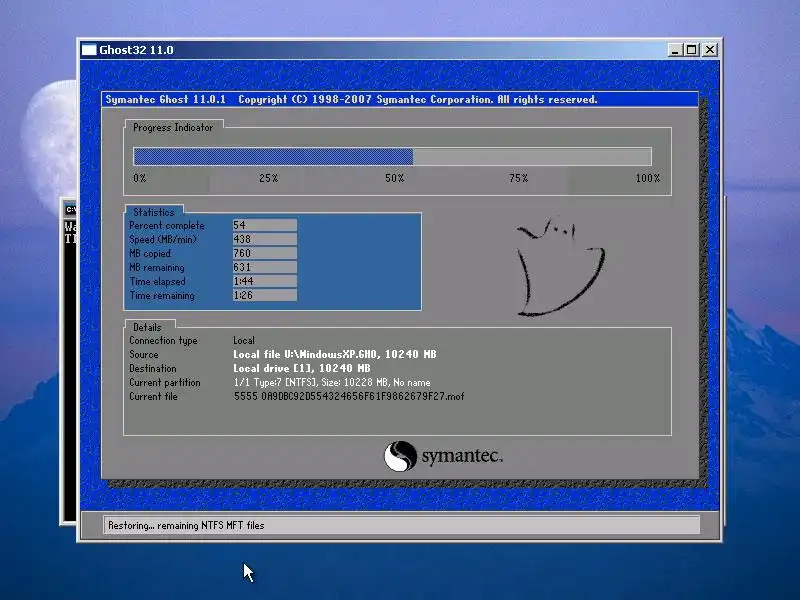800x600 pixels.
Task: Click the MB copied value 760
Action: point(264,253)
